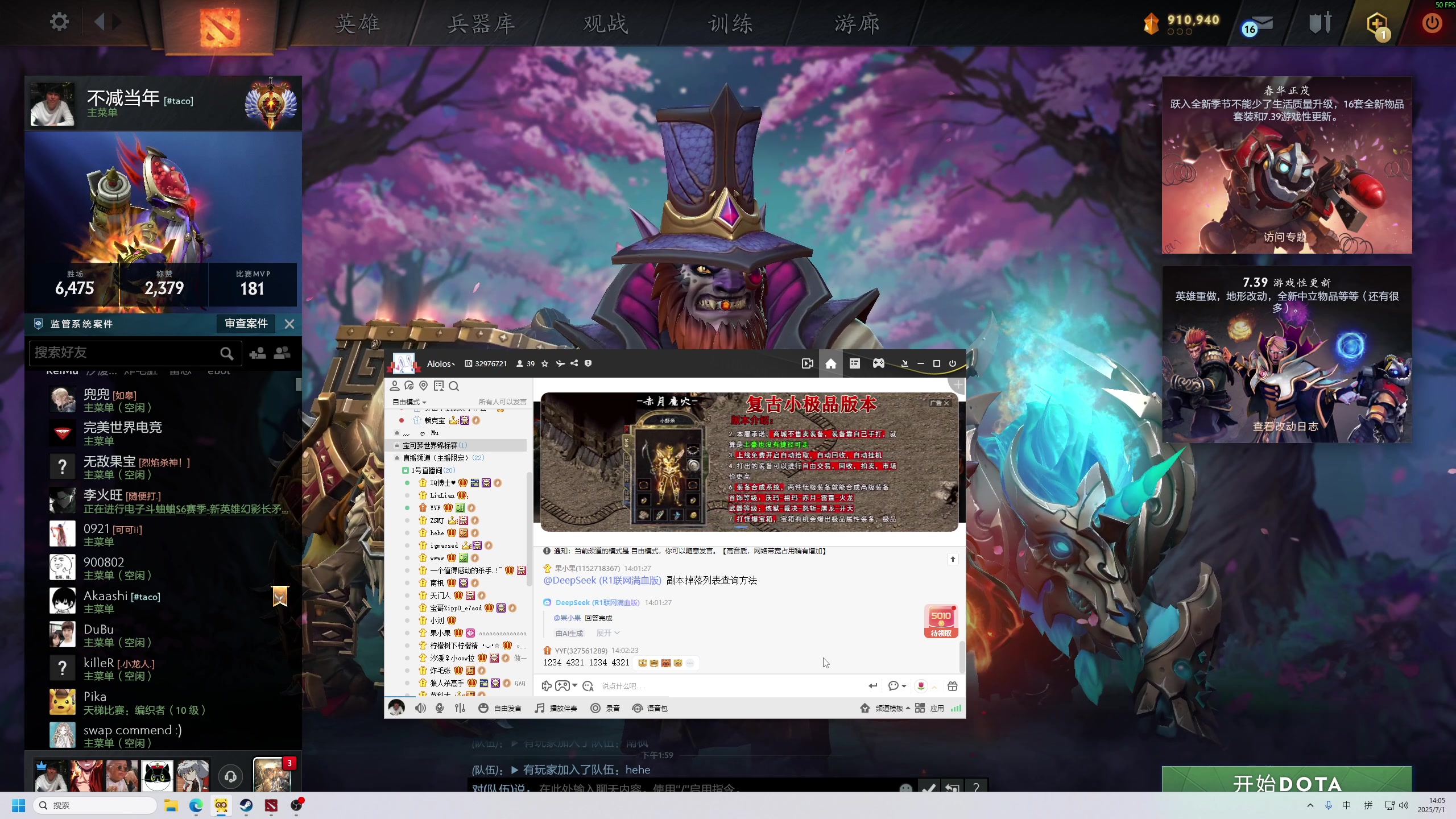The width and height of the screenshot is (1456, 819).
Task: Expand the 频道模板 menu
Action: (885, 708)
